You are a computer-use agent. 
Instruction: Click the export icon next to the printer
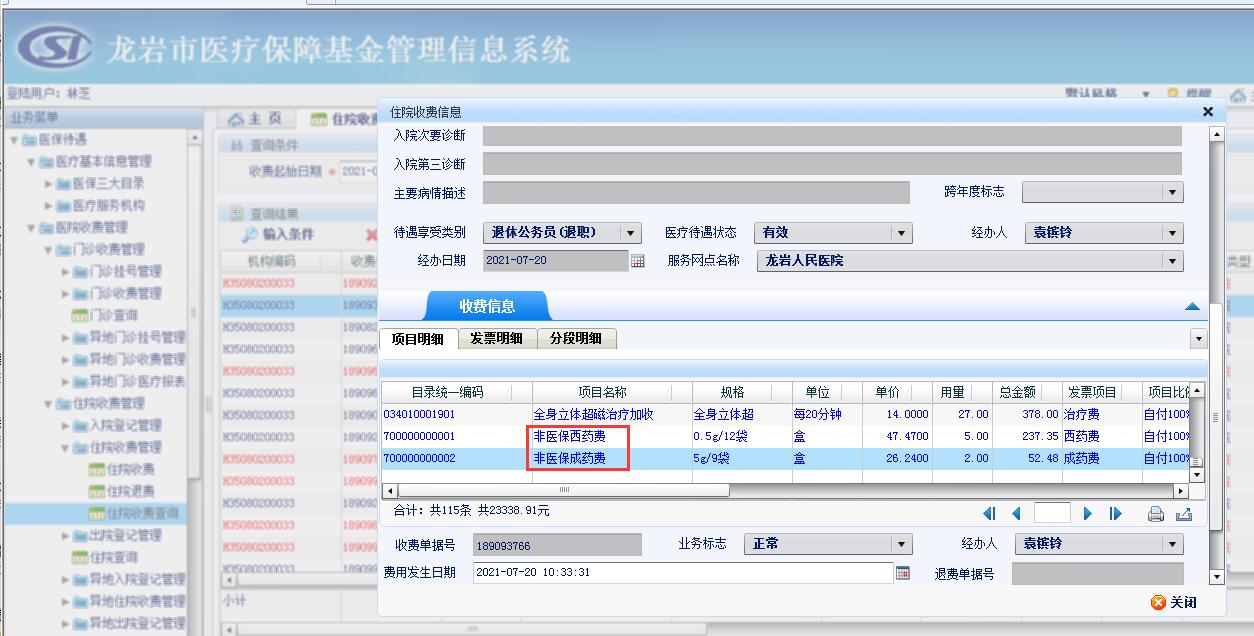(1184, 514)
